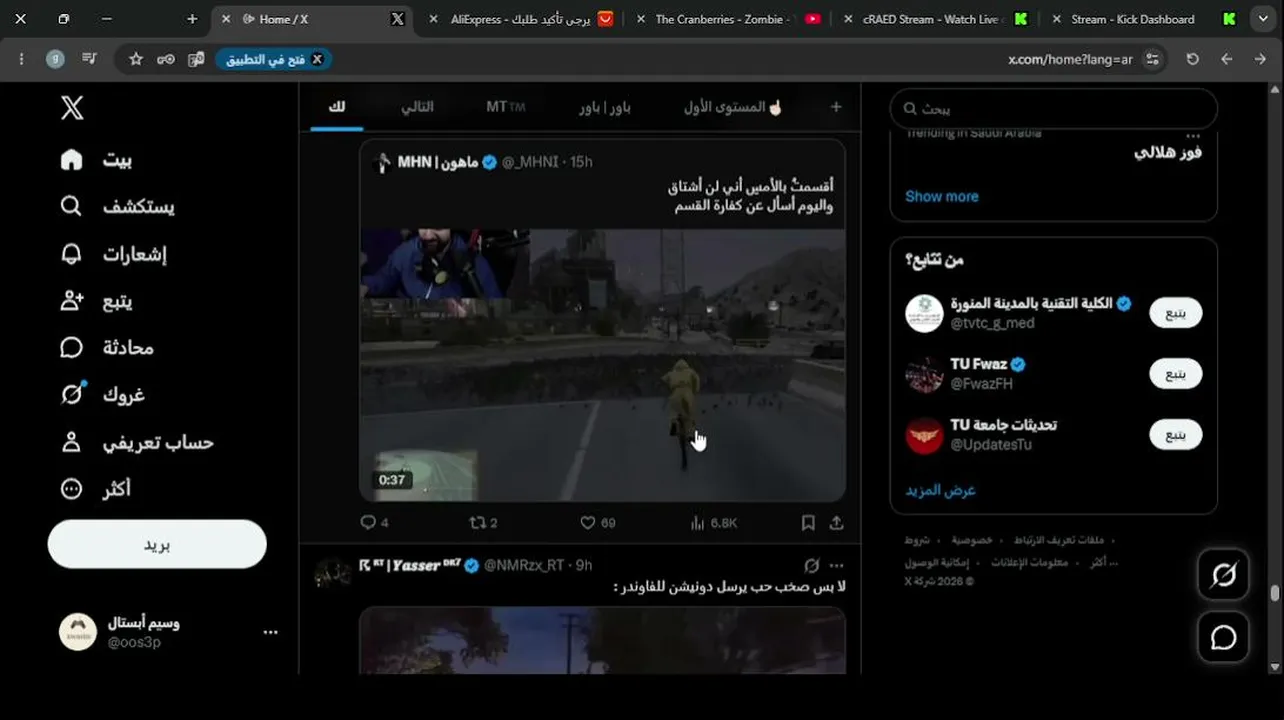Screen dimensions: 1284x720
Task: Open the site information icon beside the URL
Action: tap(1153, 59)
